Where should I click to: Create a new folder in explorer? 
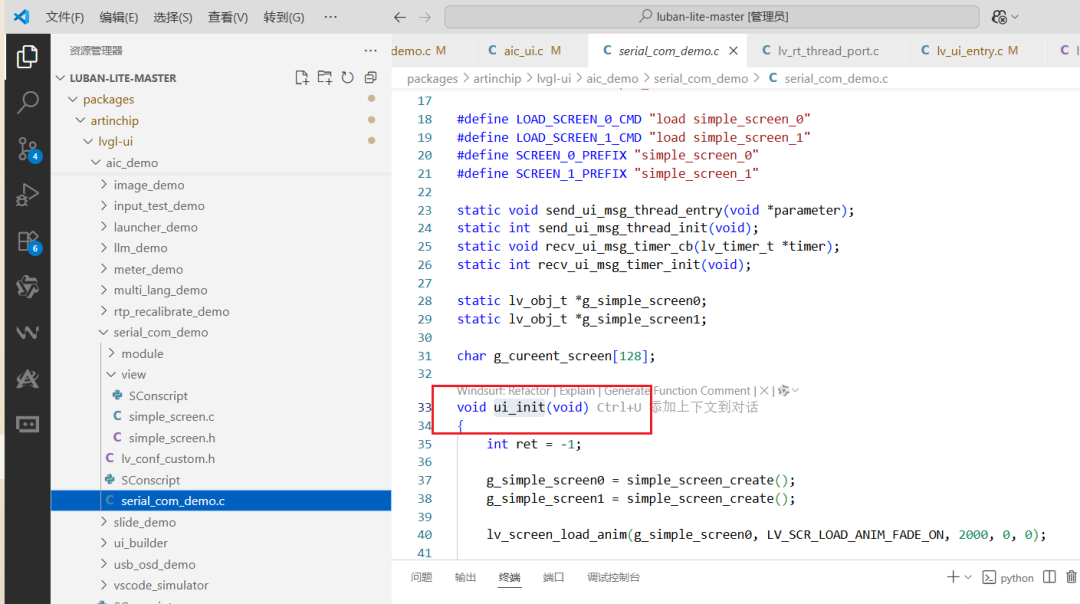pos(324,78)
